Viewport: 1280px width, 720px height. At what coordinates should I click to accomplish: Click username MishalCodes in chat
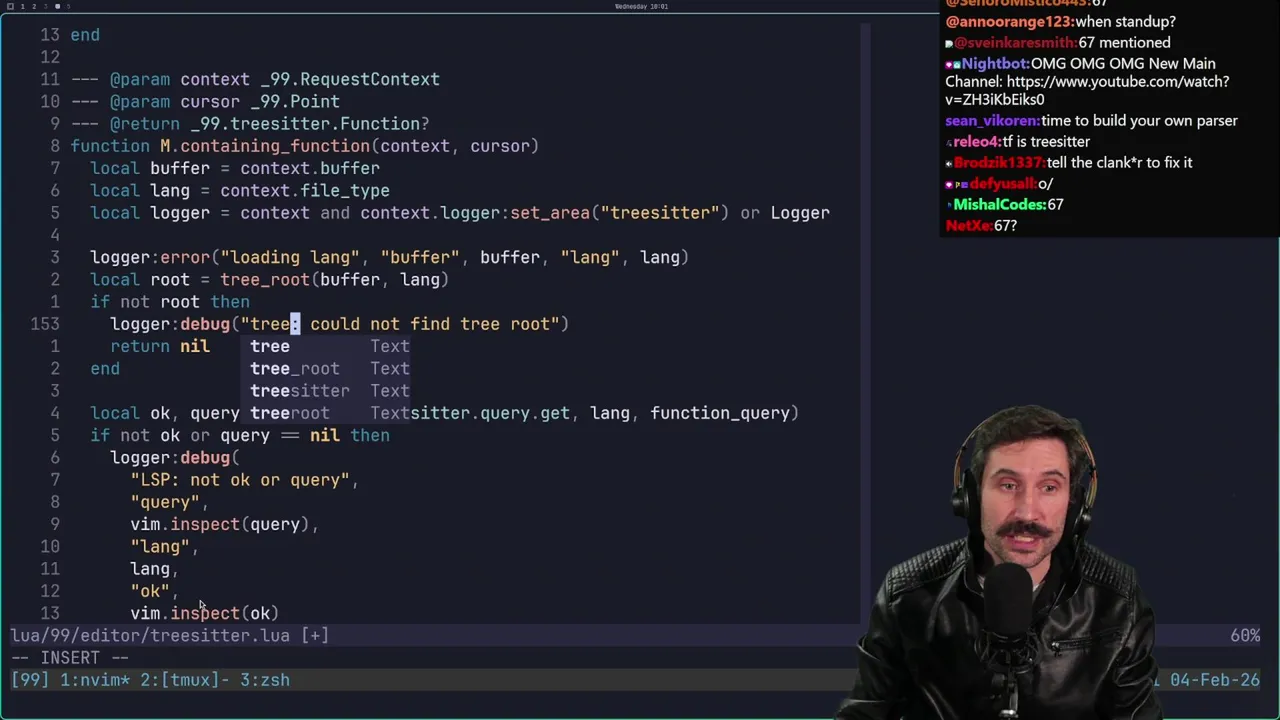tap(998, 205)
